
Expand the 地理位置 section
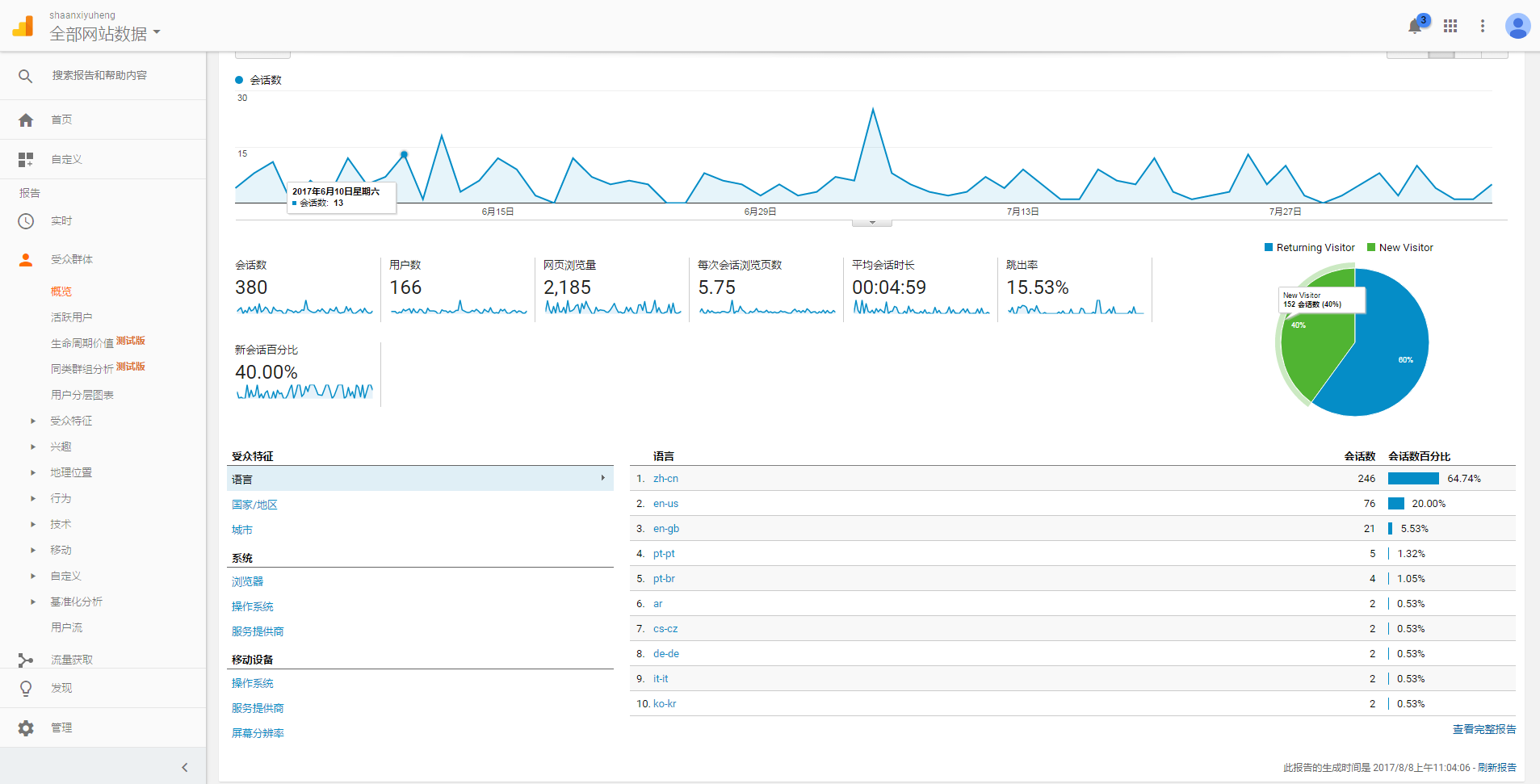pos(33,472)
